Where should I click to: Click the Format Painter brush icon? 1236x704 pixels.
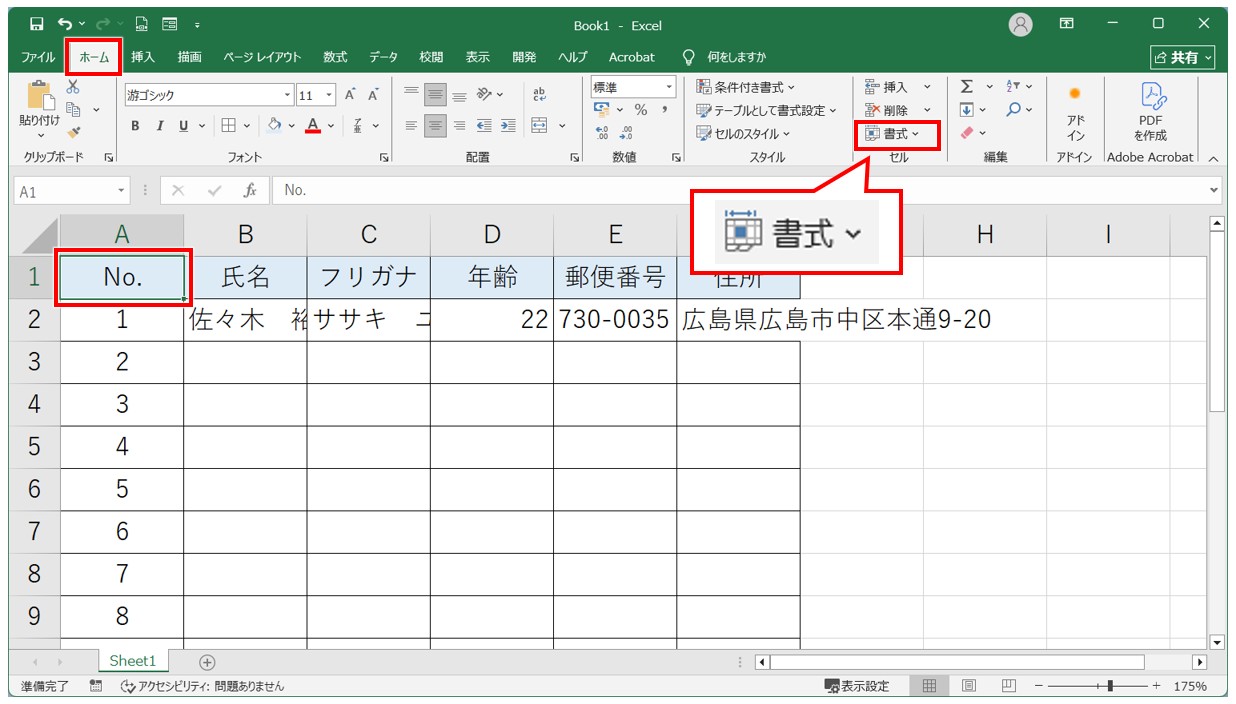74,131
